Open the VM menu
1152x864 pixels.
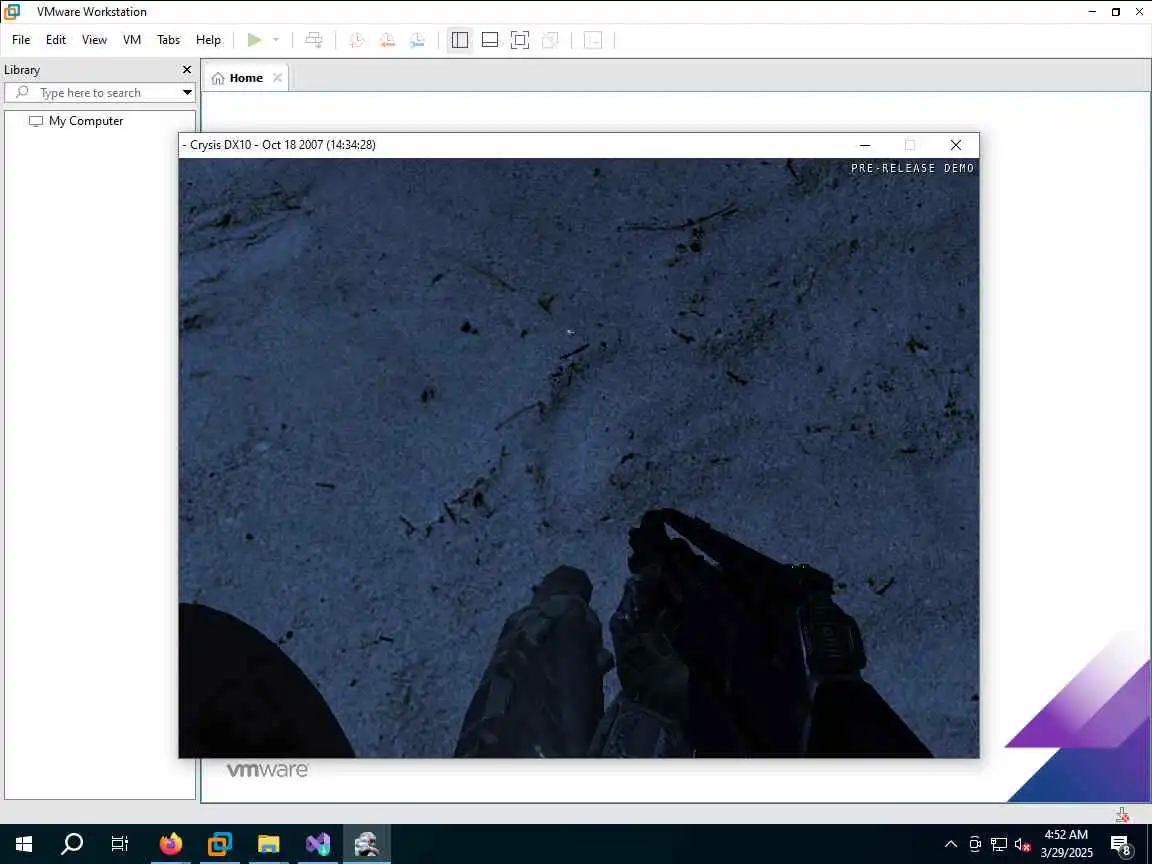tap(132, 40)
